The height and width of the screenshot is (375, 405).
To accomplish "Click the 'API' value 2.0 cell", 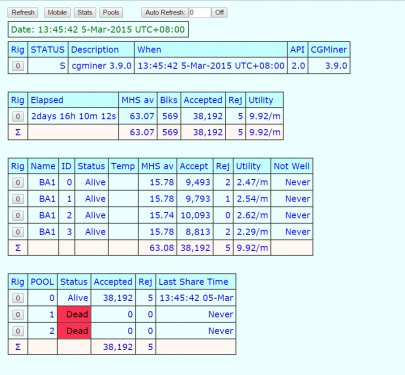I will (x=298, y=66).
